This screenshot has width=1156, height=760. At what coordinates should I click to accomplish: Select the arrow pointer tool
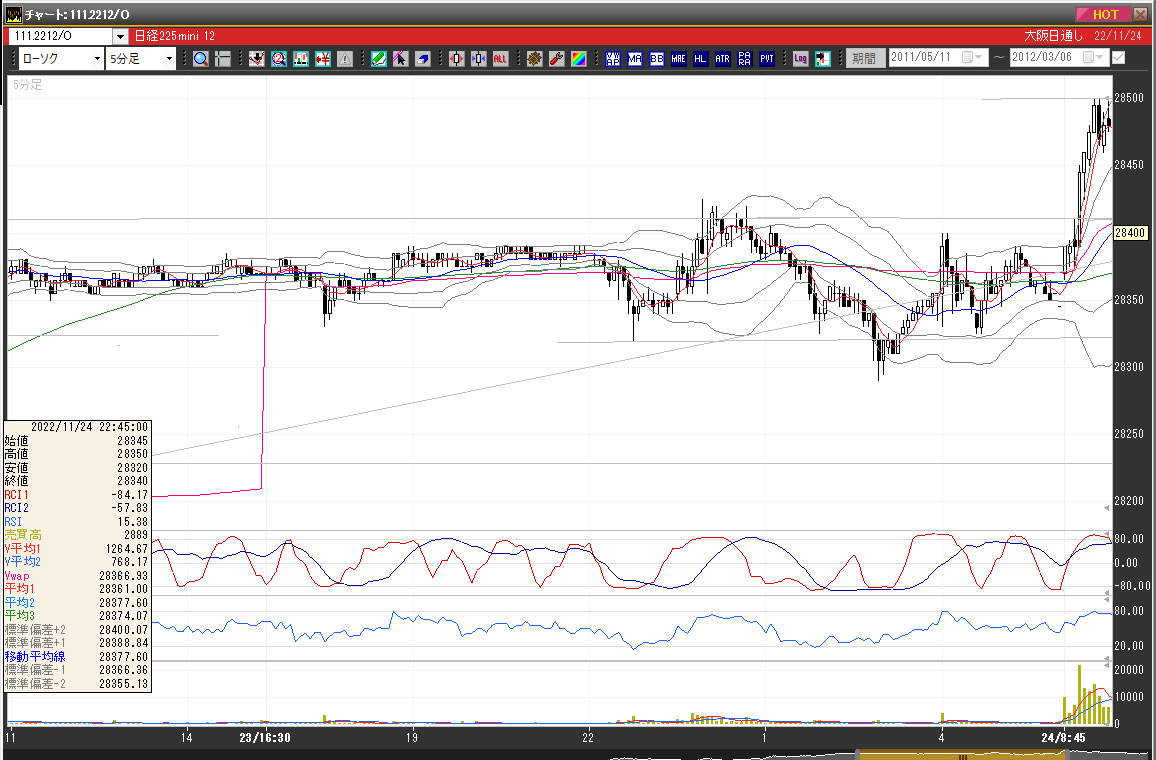tap(400, 59)
